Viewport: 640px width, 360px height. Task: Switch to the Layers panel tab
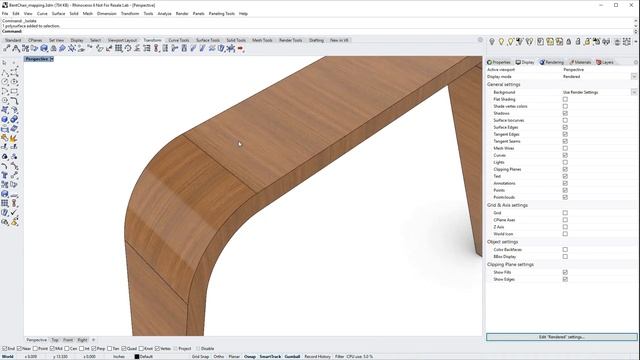coord(605,62)
